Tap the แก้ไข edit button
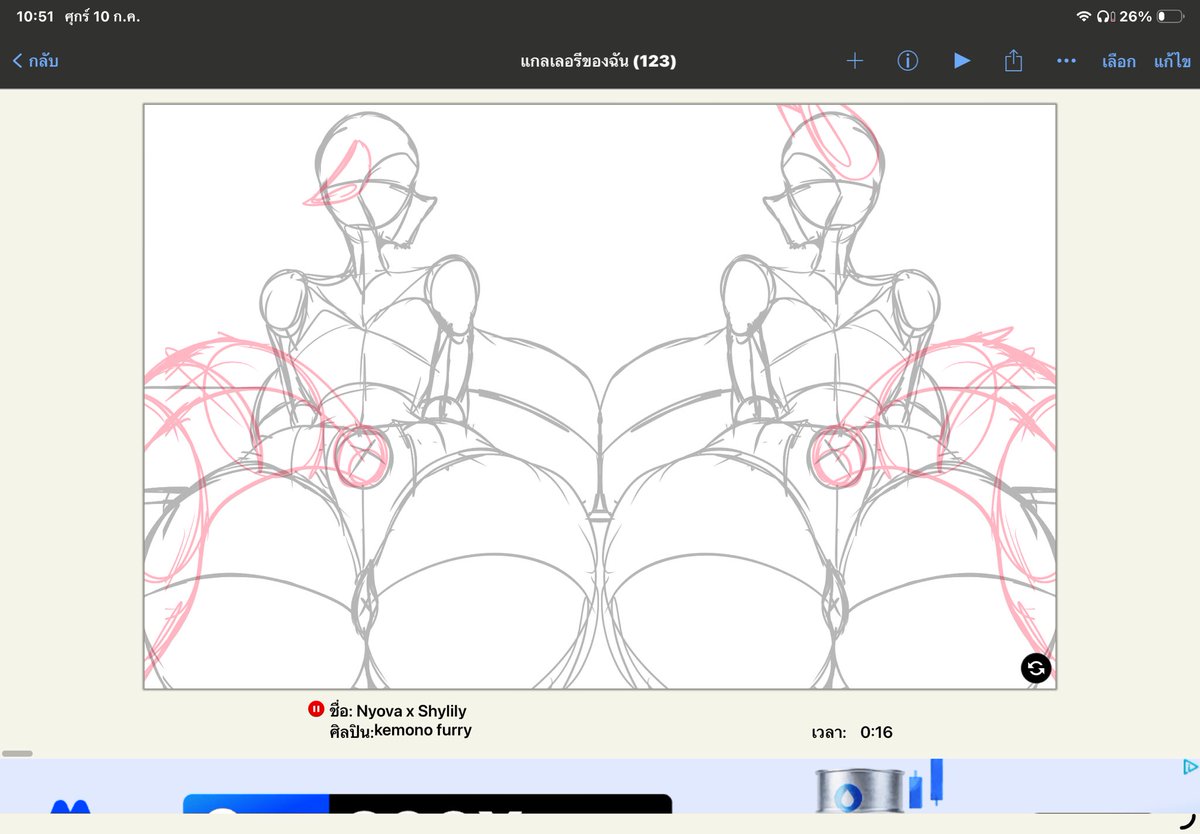 [1172, 61]
